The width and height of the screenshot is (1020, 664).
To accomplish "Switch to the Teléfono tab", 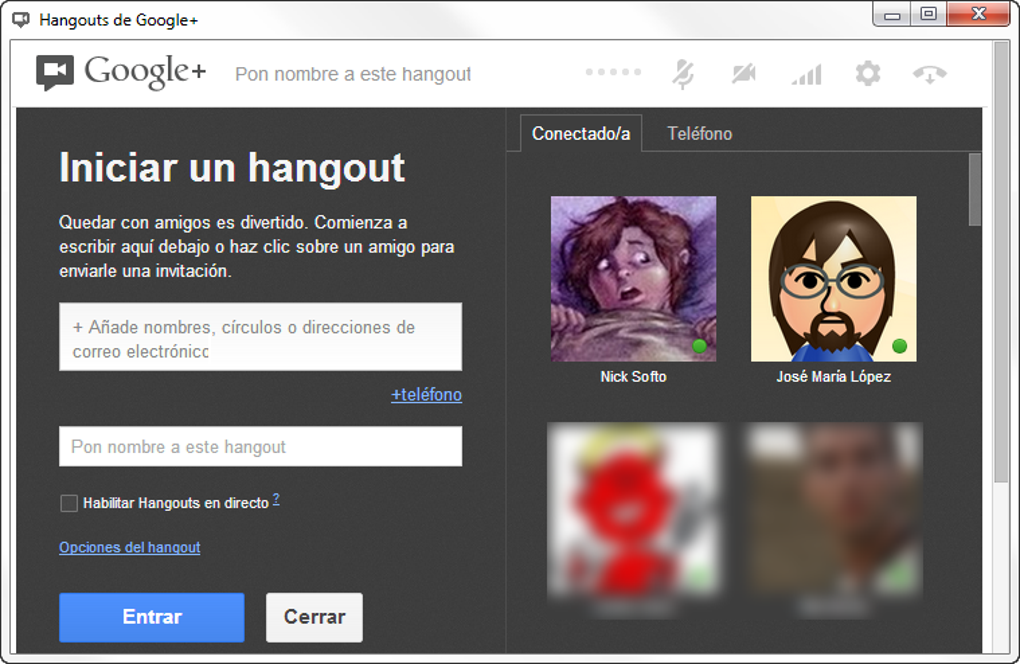I will [x=699, y=134].
